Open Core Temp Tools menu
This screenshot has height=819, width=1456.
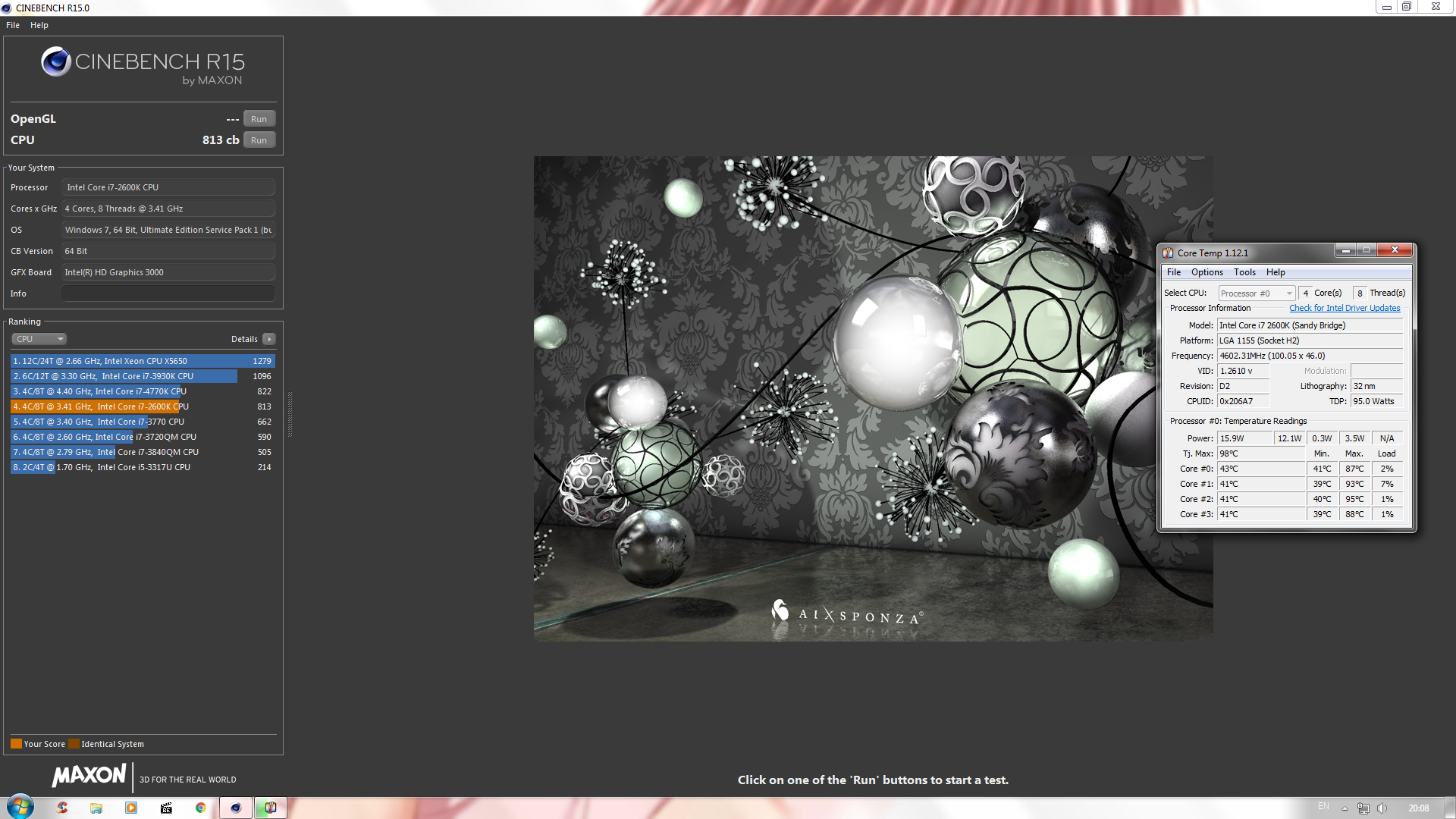pos(1244,272)
